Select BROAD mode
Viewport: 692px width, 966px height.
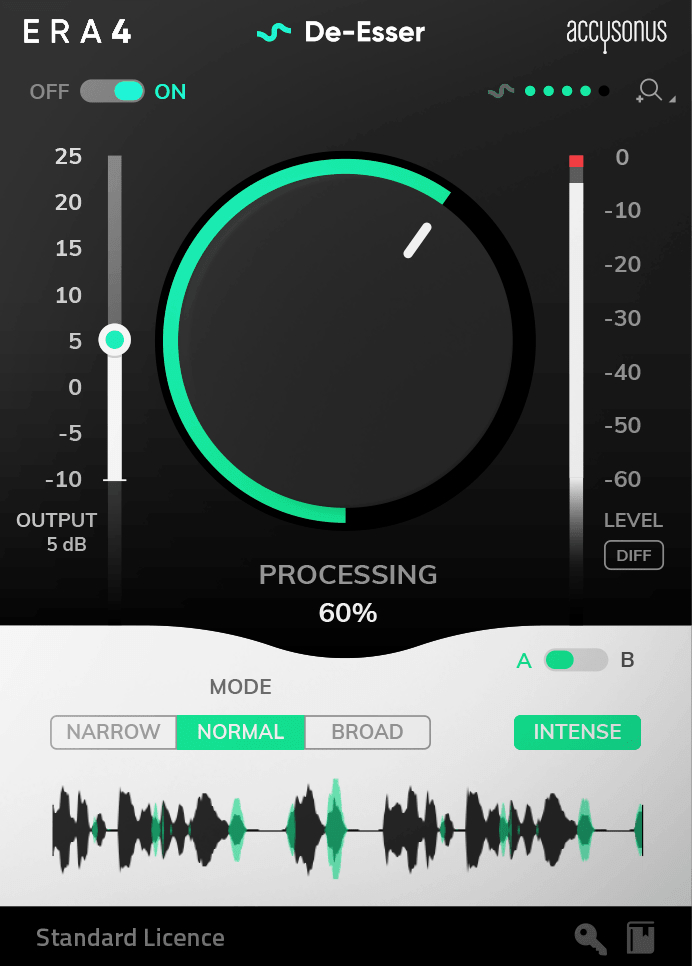click(367, 732)
